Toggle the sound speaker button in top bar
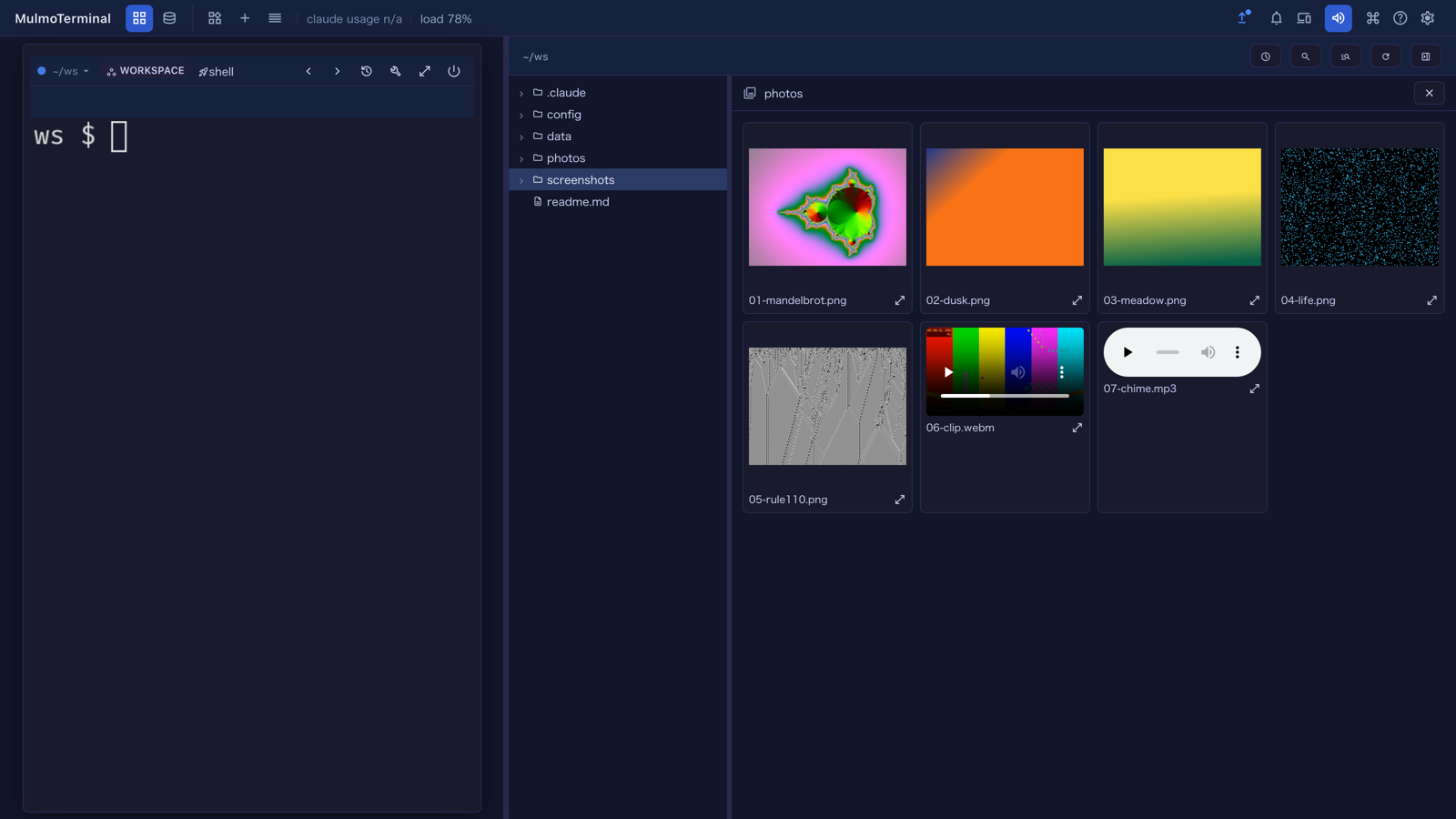 [x=1339, y=18]
